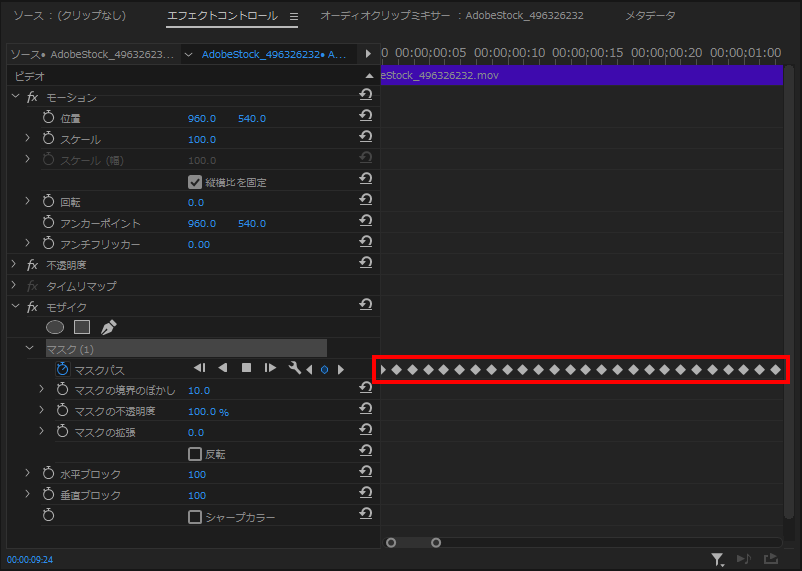This screenshot has height=571, width=802.
Task: Collapse ビデオ section with up triangle
Action: point(369,76)
